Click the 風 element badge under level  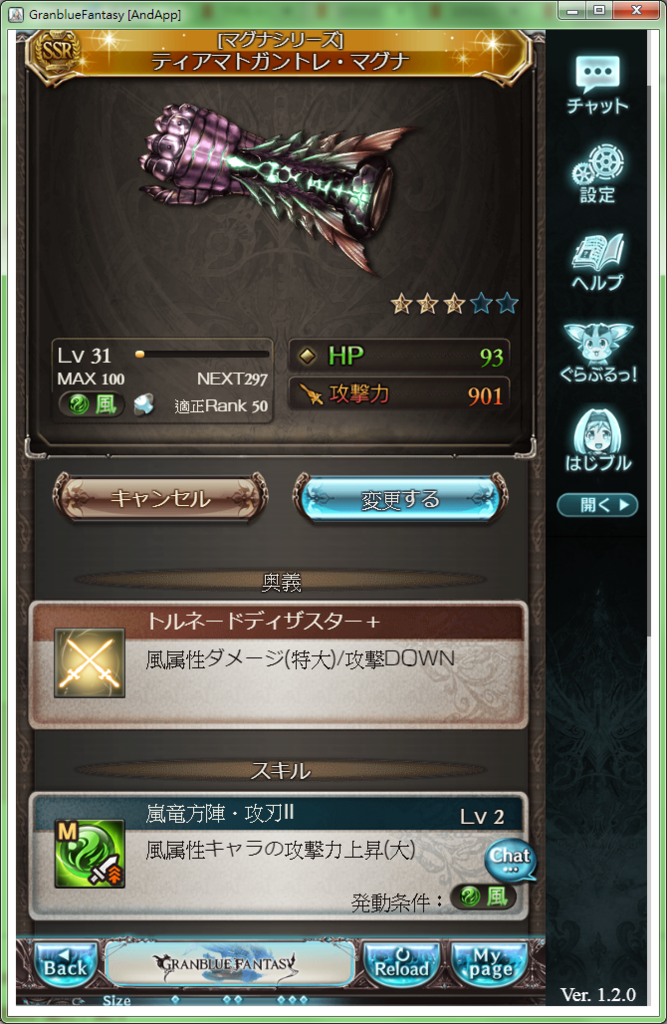click(92, 405)
